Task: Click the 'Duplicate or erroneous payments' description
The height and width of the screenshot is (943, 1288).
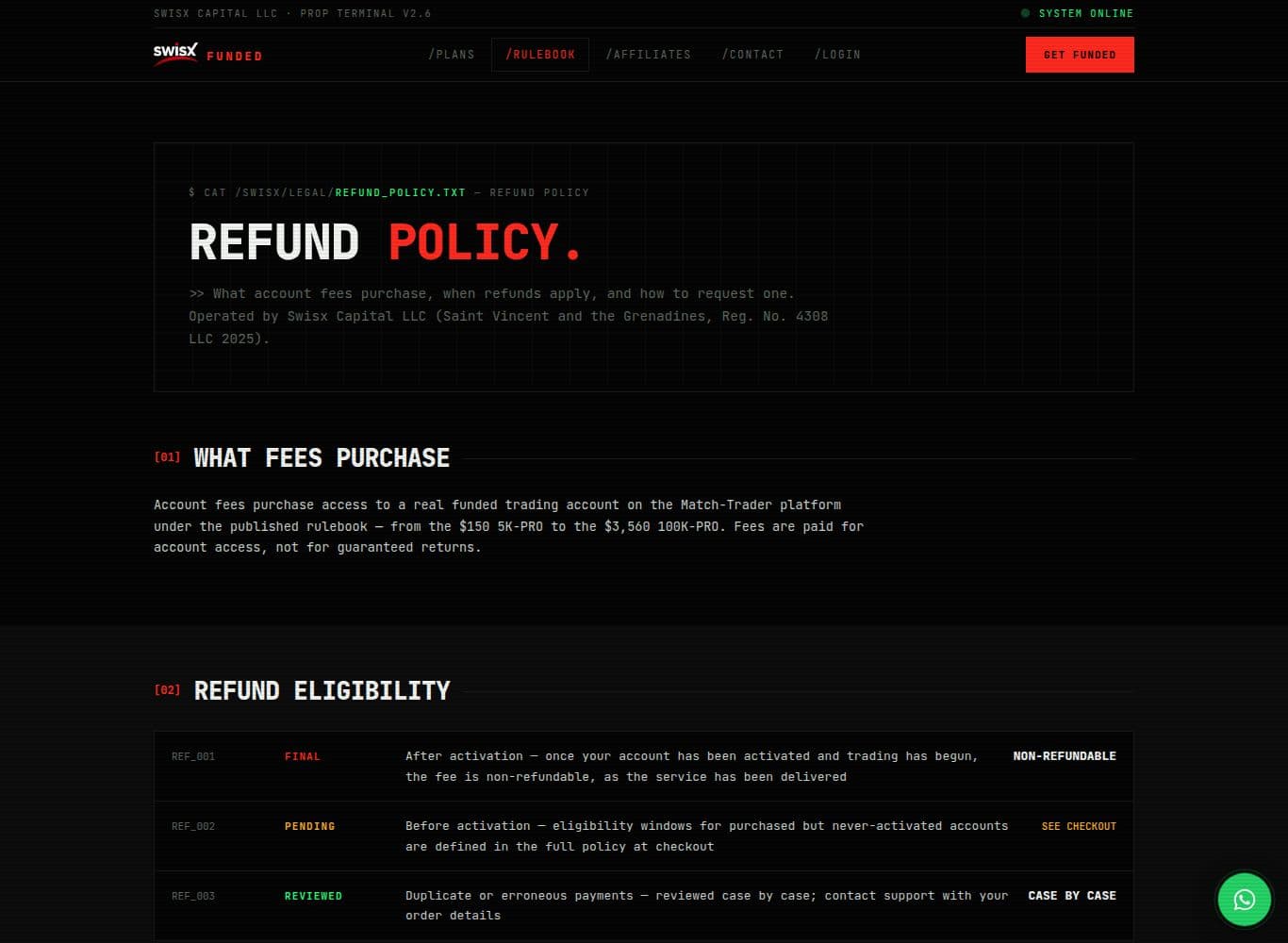Action: coord(707,905)
